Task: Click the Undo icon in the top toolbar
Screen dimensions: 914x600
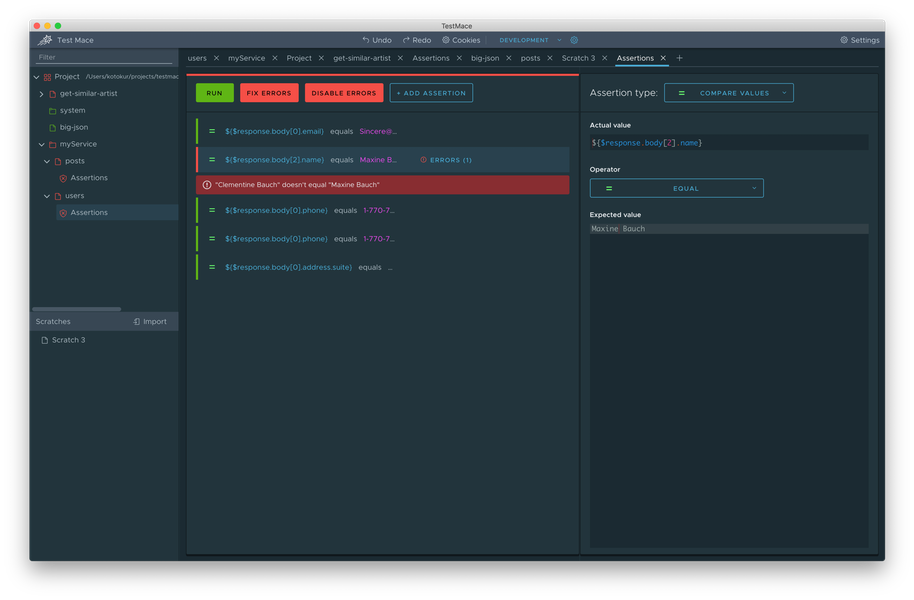Action: (x=366, y=40)
